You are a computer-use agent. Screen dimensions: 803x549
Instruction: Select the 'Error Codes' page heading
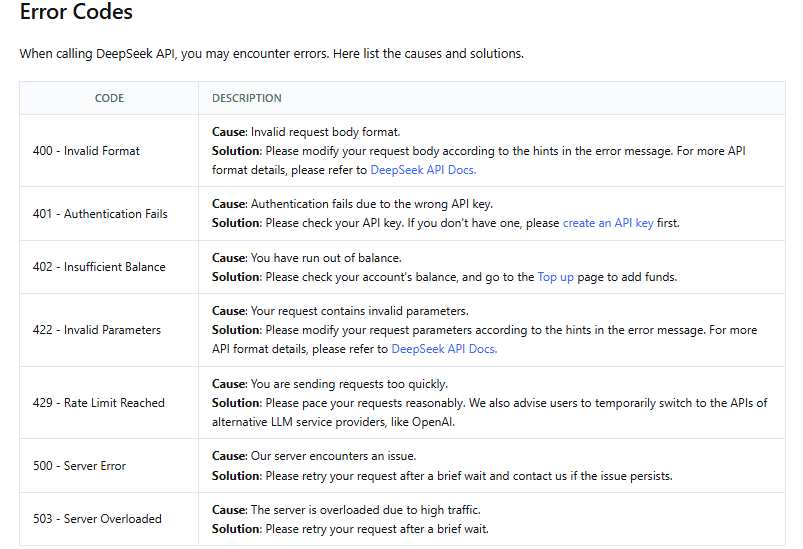(76, 12)
